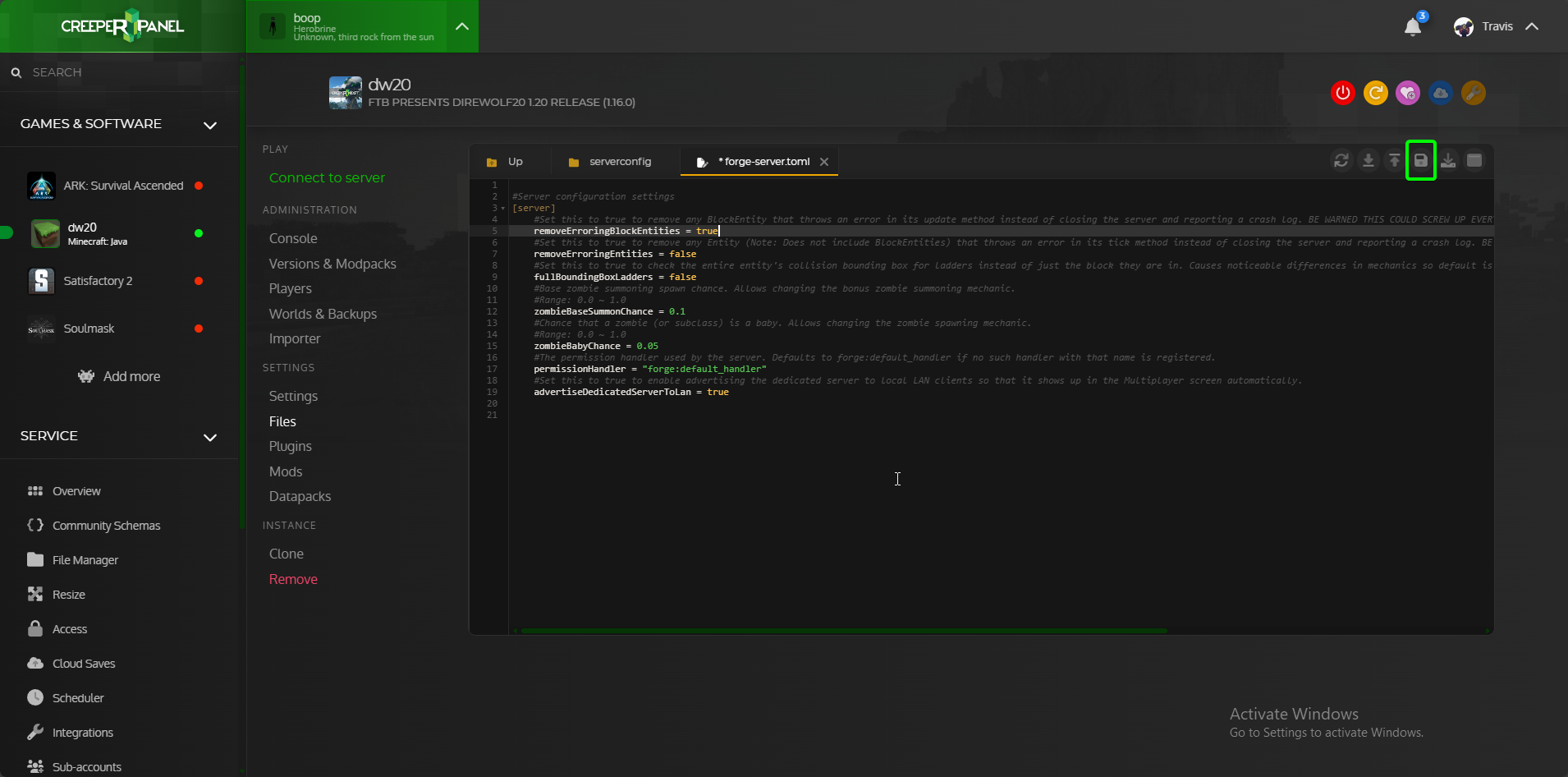Refresh the file editor with the sync icon
The width and height of the screenshot is (1568, 777).
pos(1341,160)
